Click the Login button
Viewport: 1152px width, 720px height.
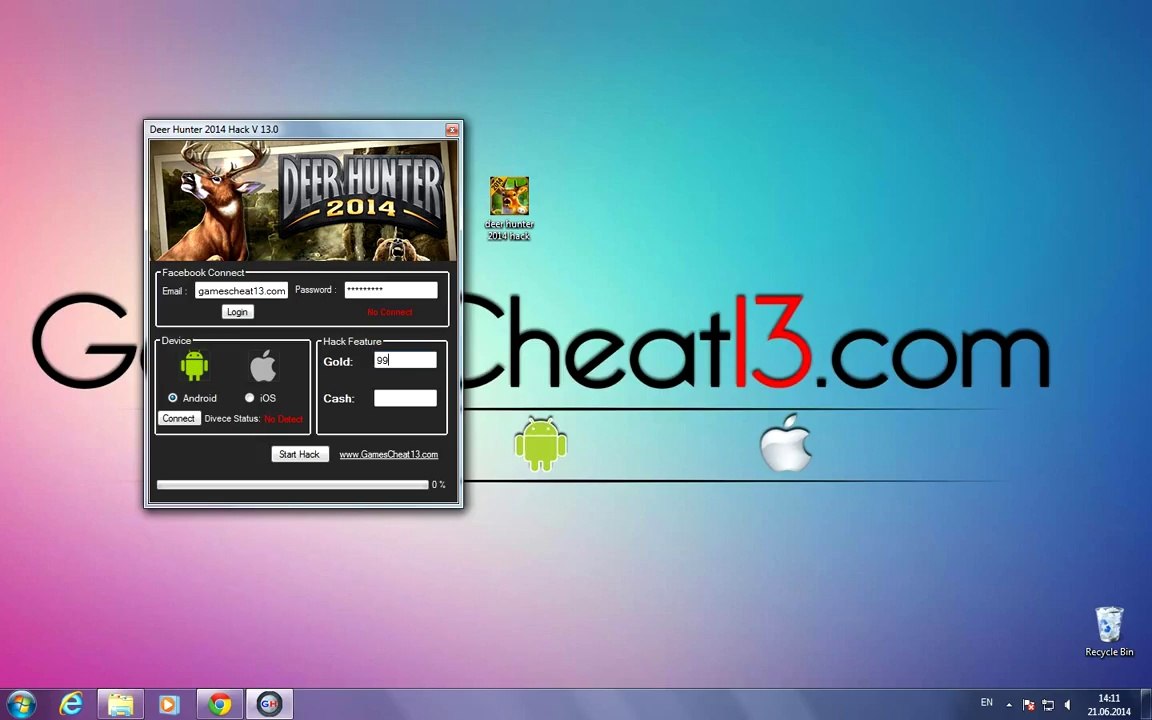click(237, 312)
